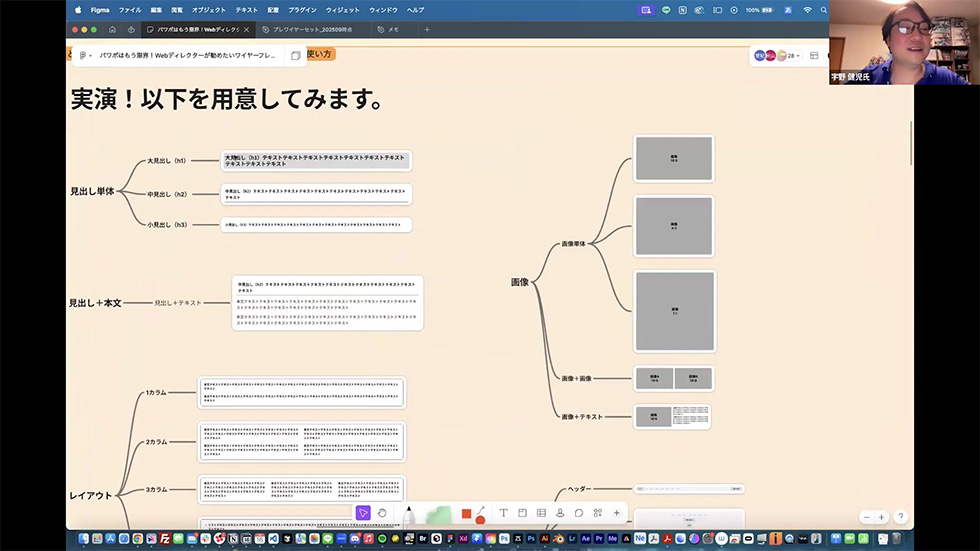This screenshot has height=551, width=980.
Task: Select the top 16:9 image placeholder
Action: 674,159
